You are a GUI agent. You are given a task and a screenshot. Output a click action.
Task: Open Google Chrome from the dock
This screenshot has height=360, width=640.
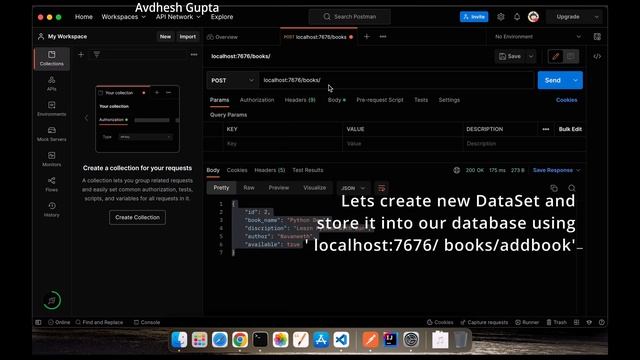240,340
